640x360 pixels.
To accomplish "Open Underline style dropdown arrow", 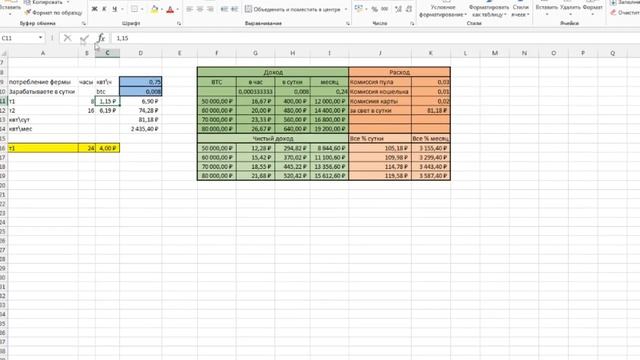I will coord(122,9).
